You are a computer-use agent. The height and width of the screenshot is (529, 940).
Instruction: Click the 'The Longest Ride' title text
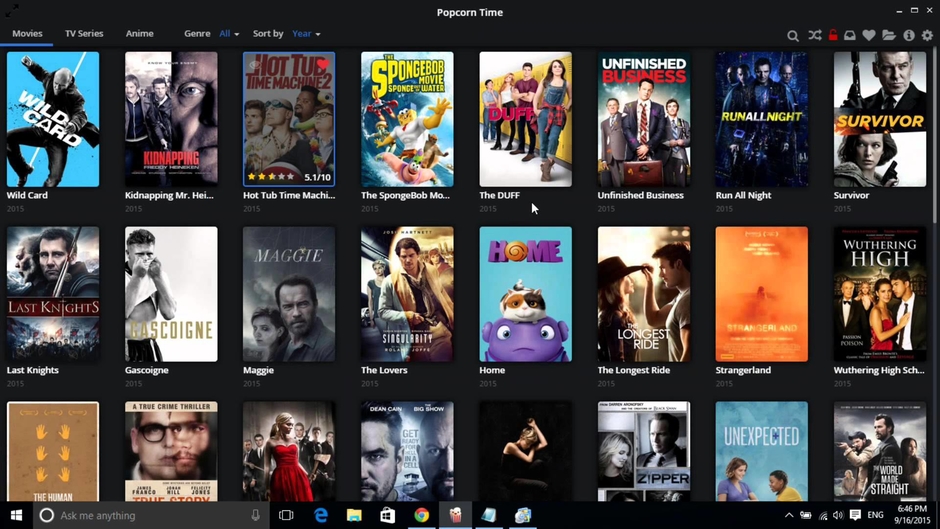tap(634, 370)
